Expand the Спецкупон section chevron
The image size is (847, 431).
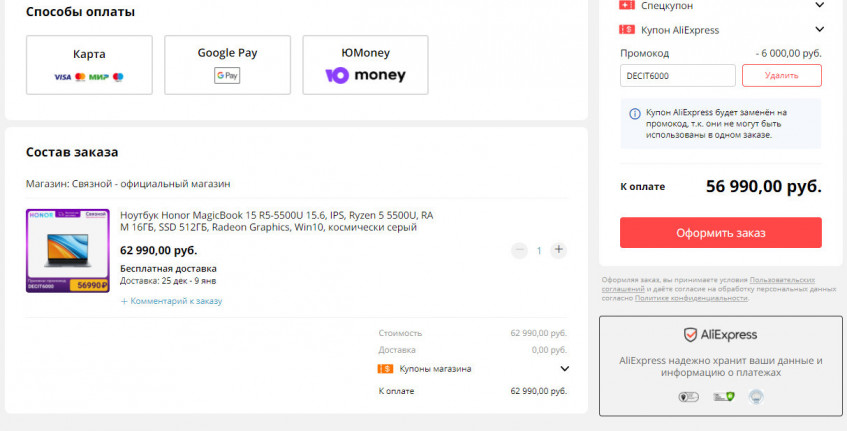coord(819,5)
